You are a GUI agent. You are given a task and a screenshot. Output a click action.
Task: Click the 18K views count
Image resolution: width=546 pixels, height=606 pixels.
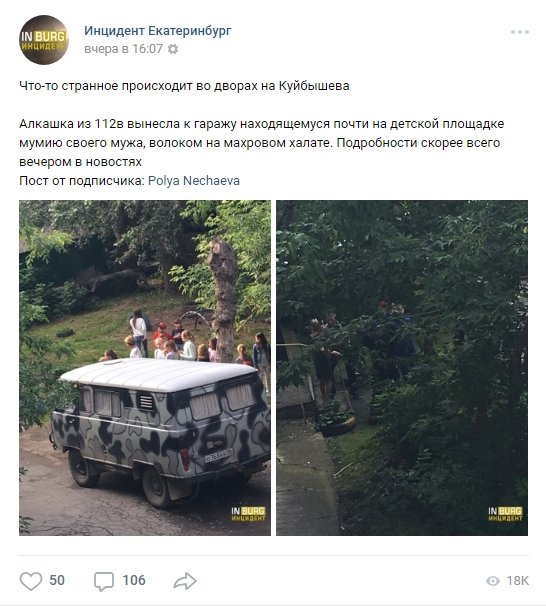517,580
